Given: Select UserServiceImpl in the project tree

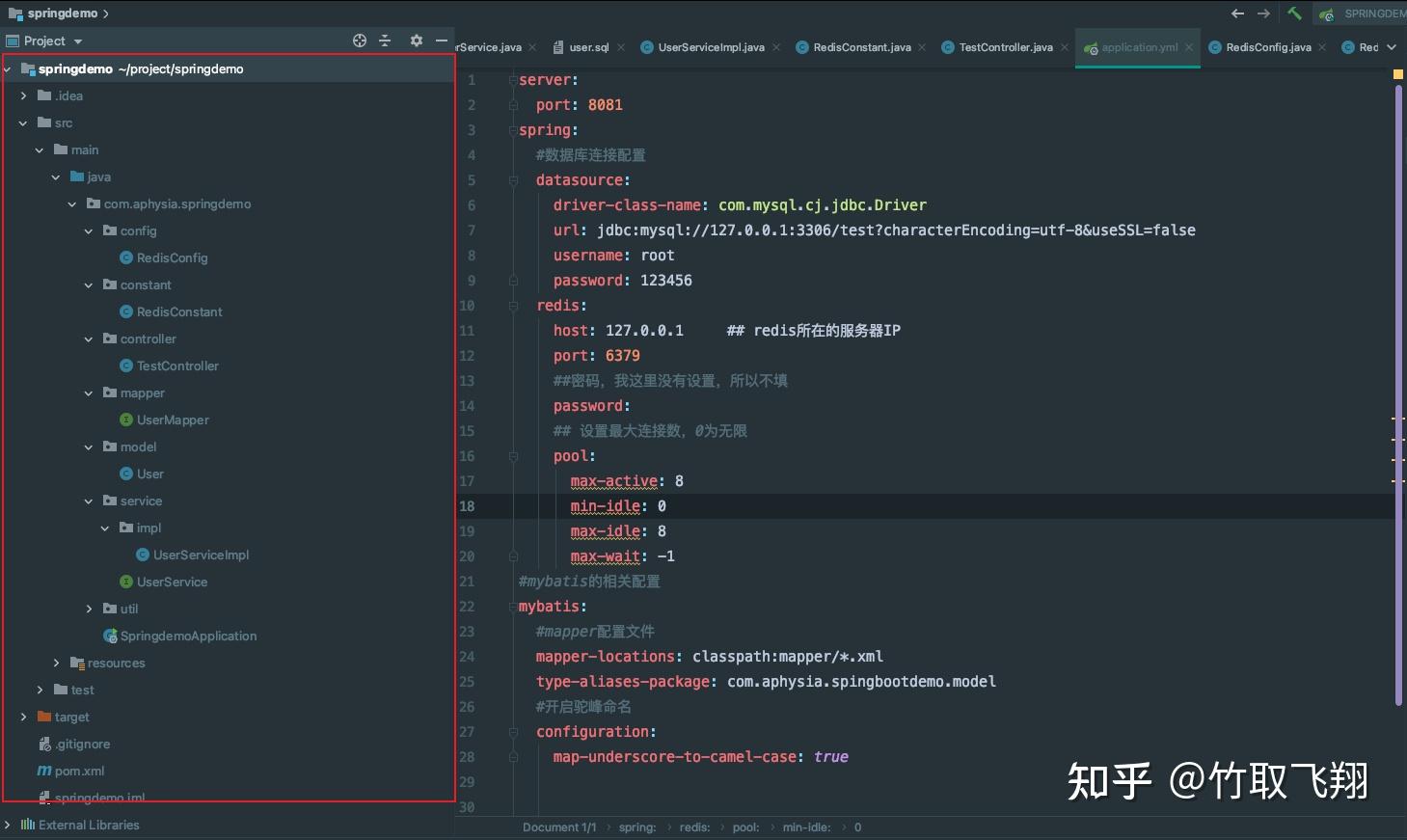Looking at the screenshot, I should pos(202,555).
